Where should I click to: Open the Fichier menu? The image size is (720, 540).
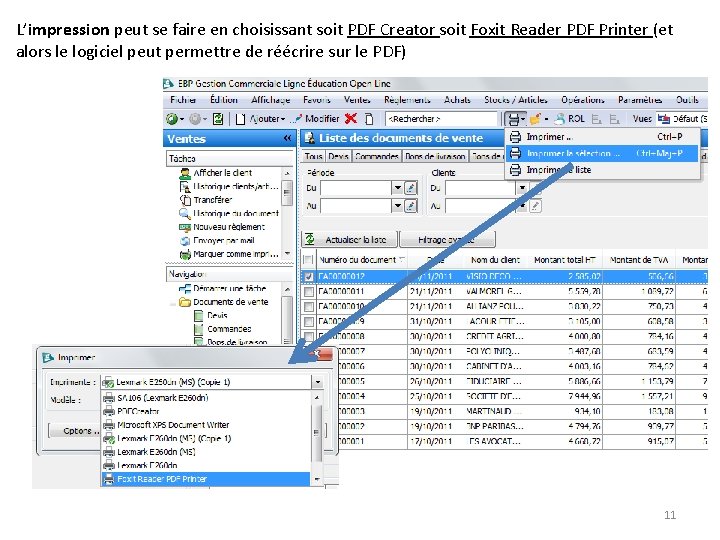coord(183,100)
